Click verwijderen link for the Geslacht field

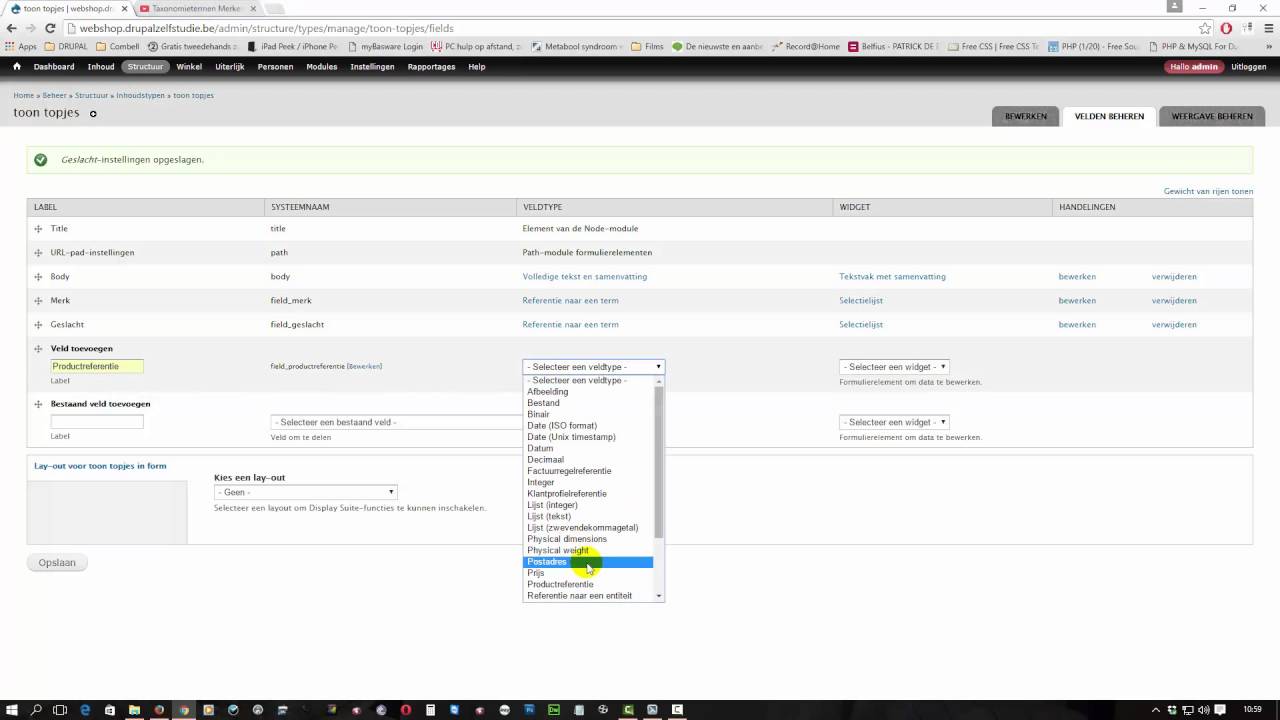1174,325
